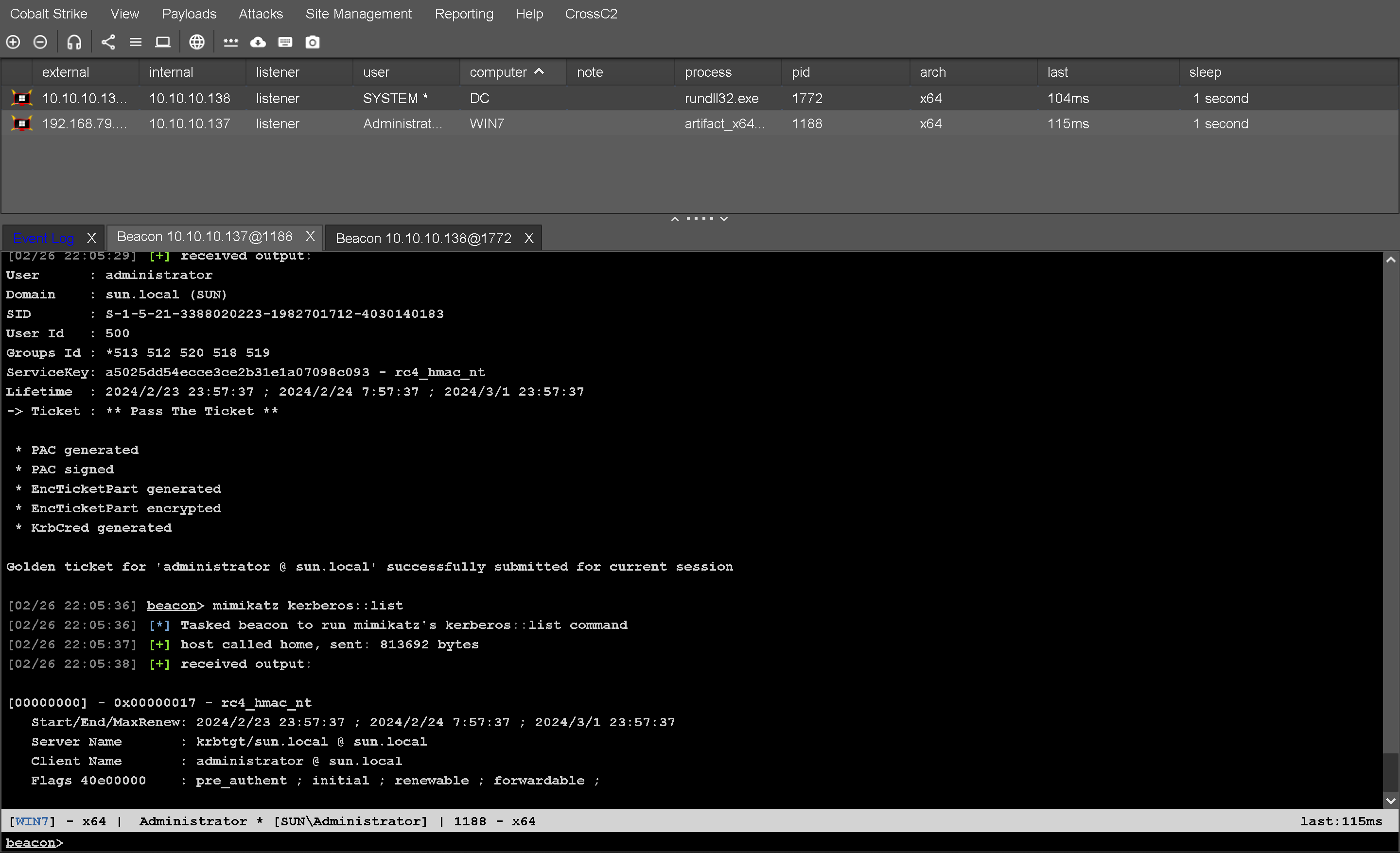Open the CrossC2 menu
This screenshot has height=853, width=1400.
(x=590, y=14)
